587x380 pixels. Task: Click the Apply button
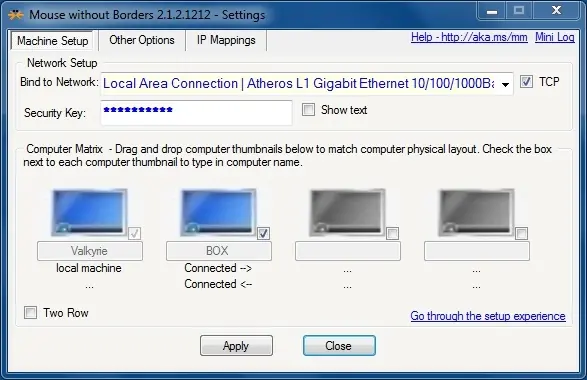click(236, 346)
